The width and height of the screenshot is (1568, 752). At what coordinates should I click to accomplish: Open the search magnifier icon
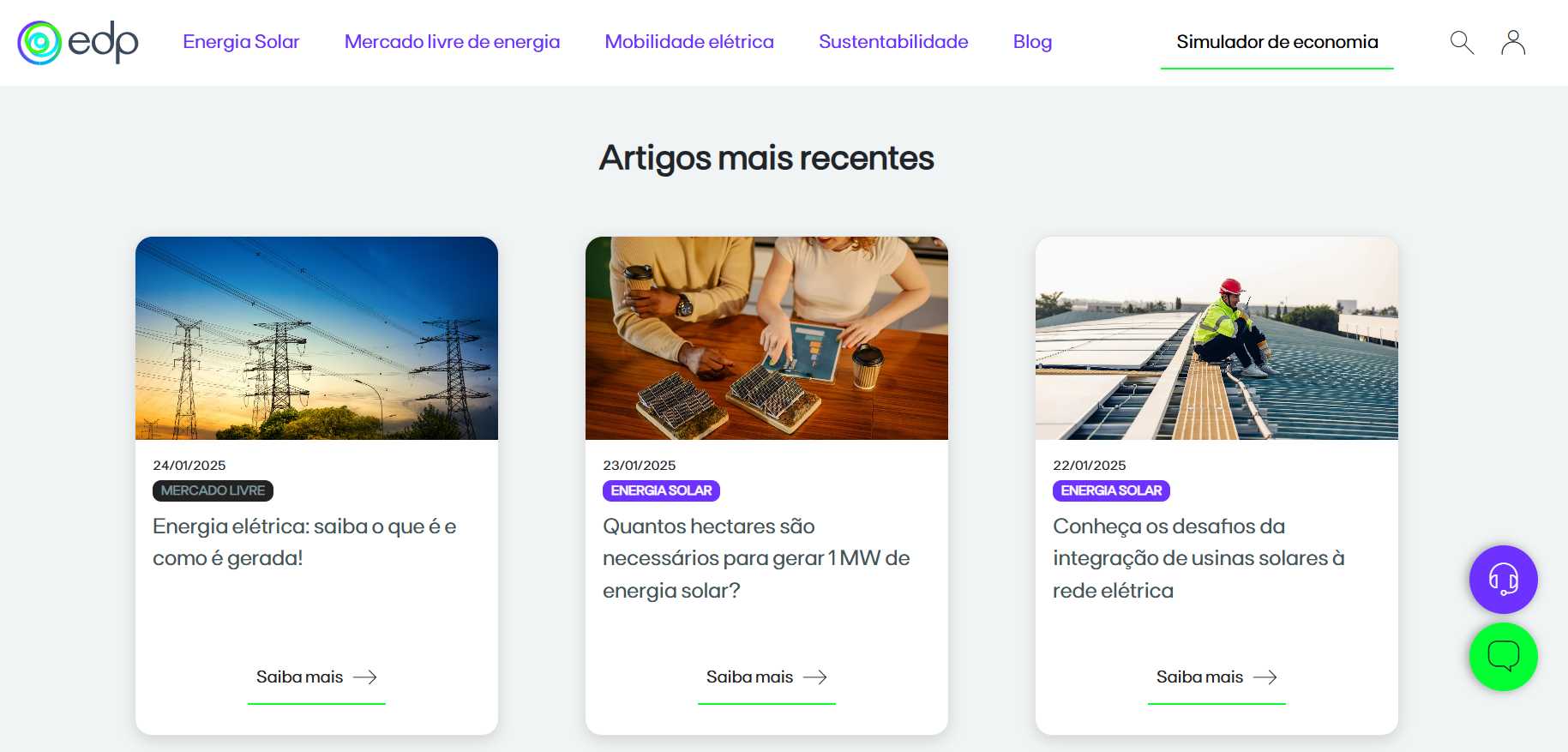[1462, 42]
